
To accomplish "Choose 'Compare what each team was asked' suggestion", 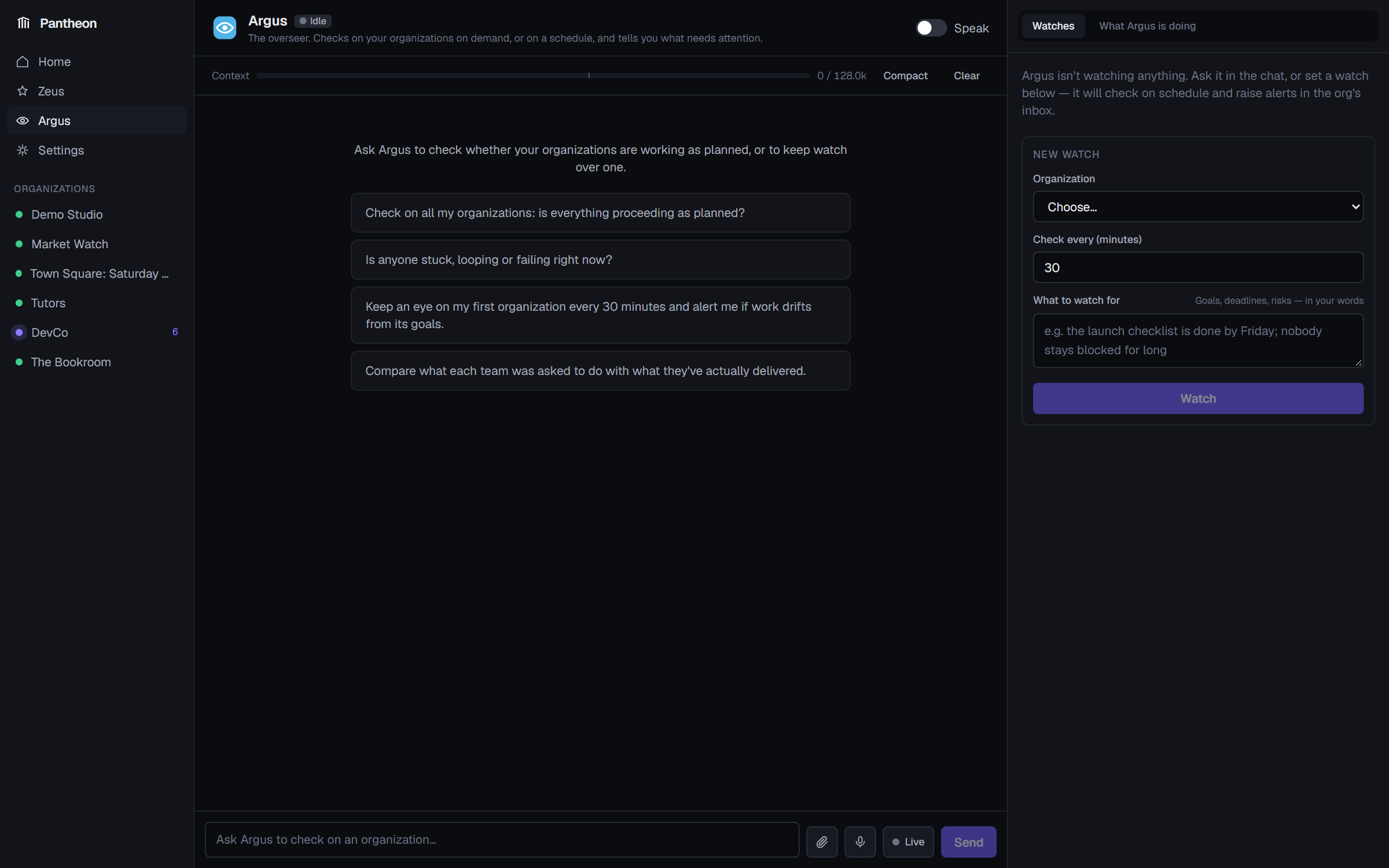I will (600, 371).
